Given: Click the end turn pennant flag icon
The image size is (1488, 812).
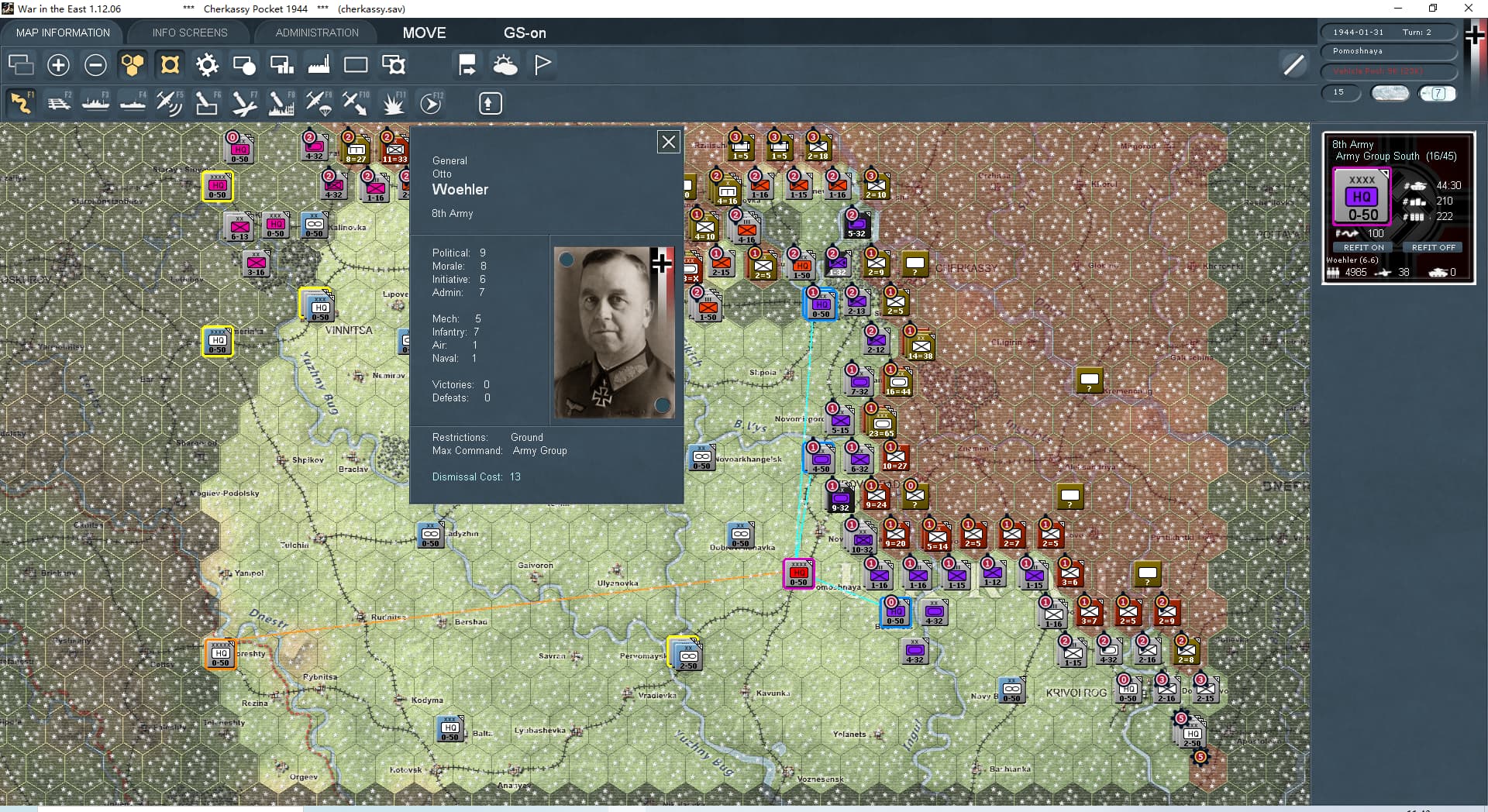Looking at the screenshot, I should 542,64.
